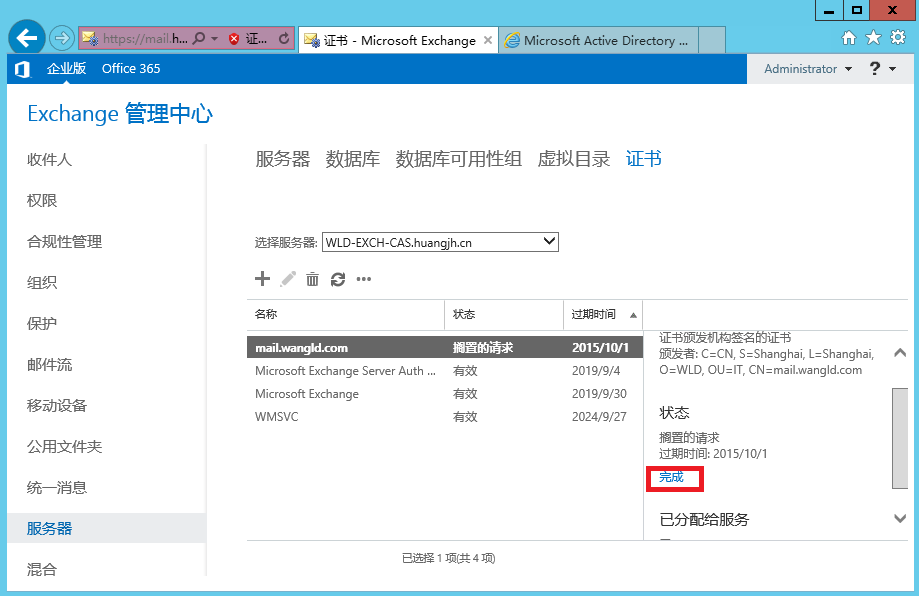Open the help question mark menu

tap(881, 69)
